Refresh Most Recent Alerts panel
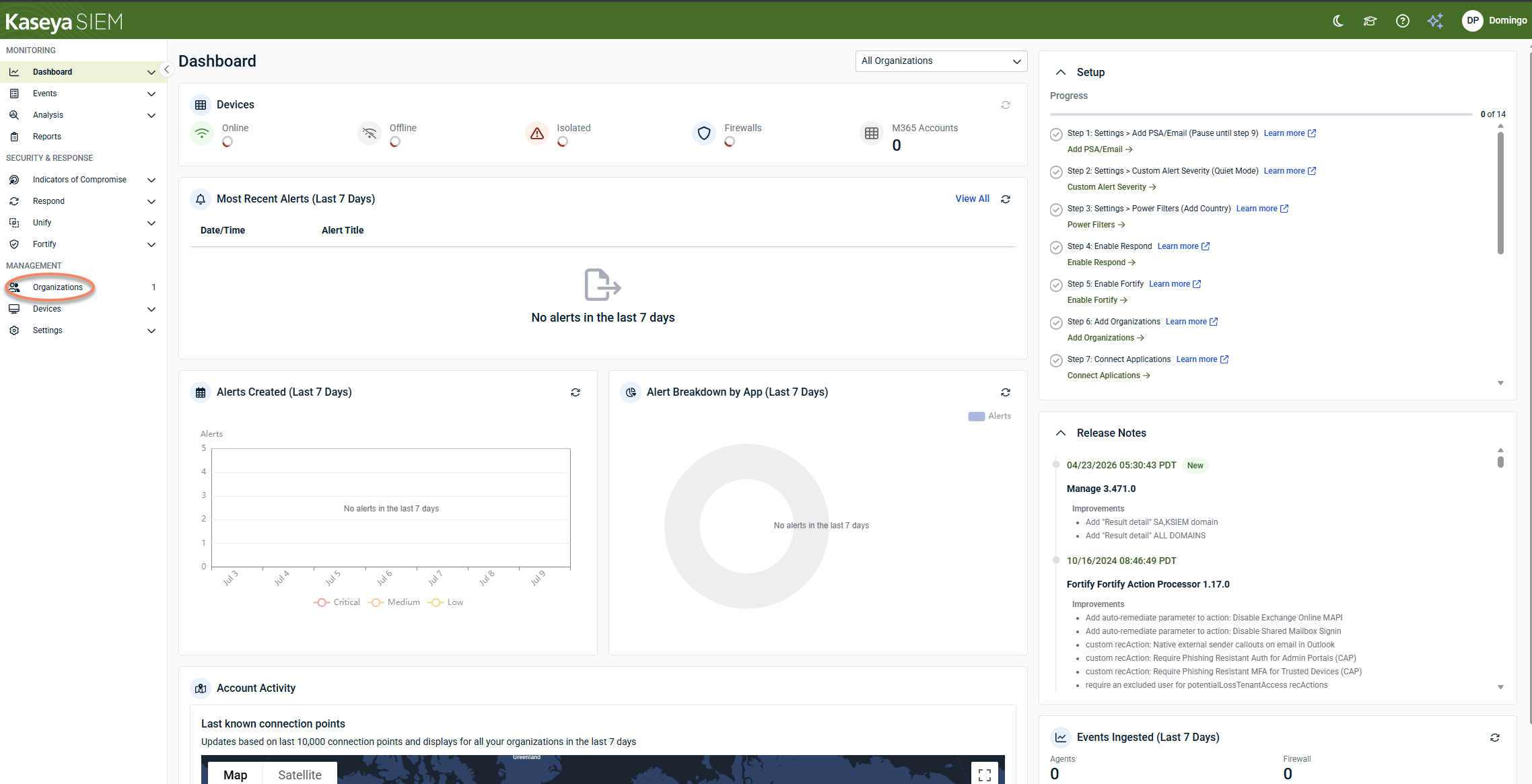 [1006, 199]
